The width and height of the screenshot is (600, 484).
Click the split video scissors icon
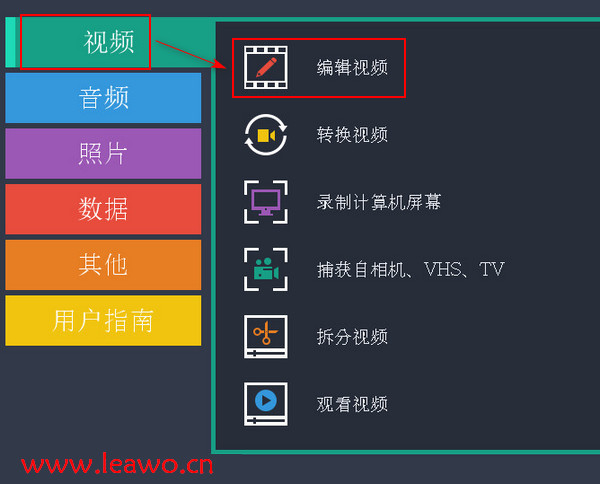click(x=266, y=337)
